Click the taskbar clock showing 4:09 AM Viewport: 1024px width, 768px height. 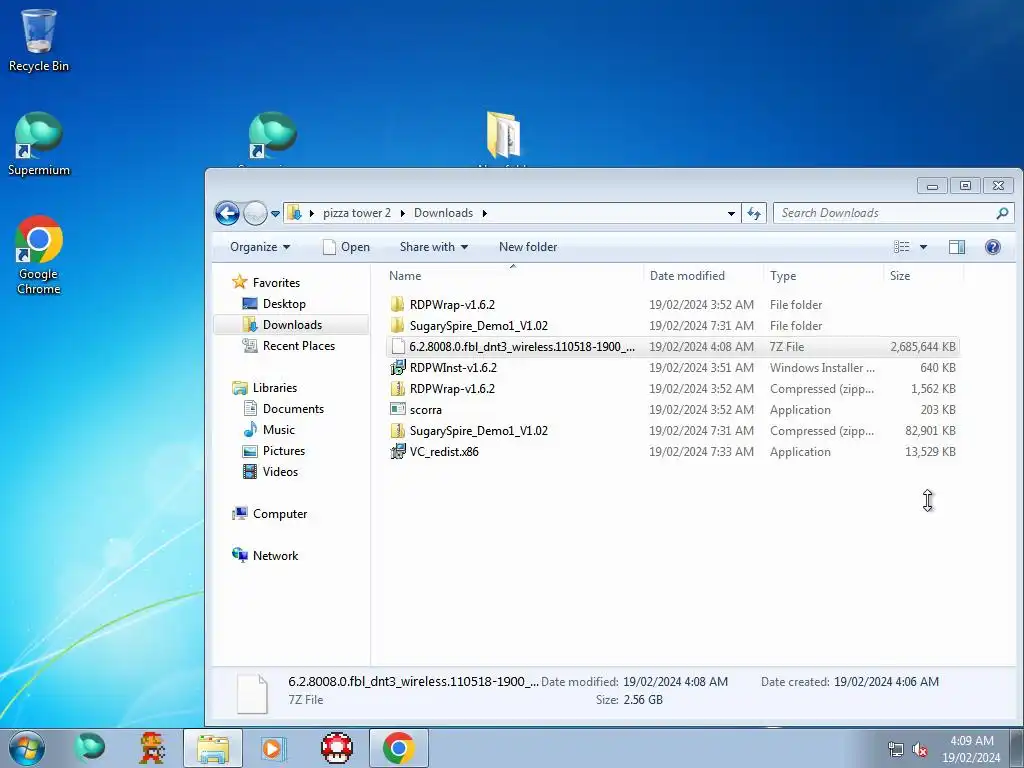(x=971, y=749)
